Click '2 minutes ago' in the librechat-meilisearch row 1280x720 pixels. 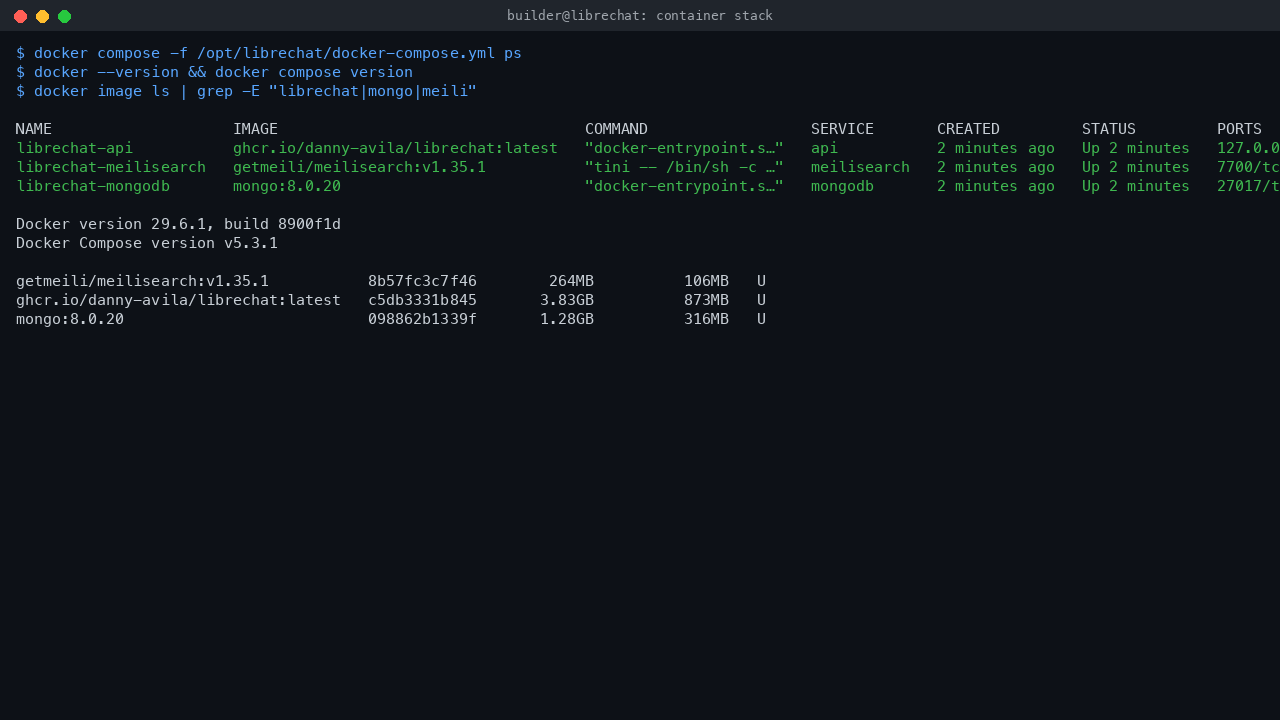click(x=996, y=167)
